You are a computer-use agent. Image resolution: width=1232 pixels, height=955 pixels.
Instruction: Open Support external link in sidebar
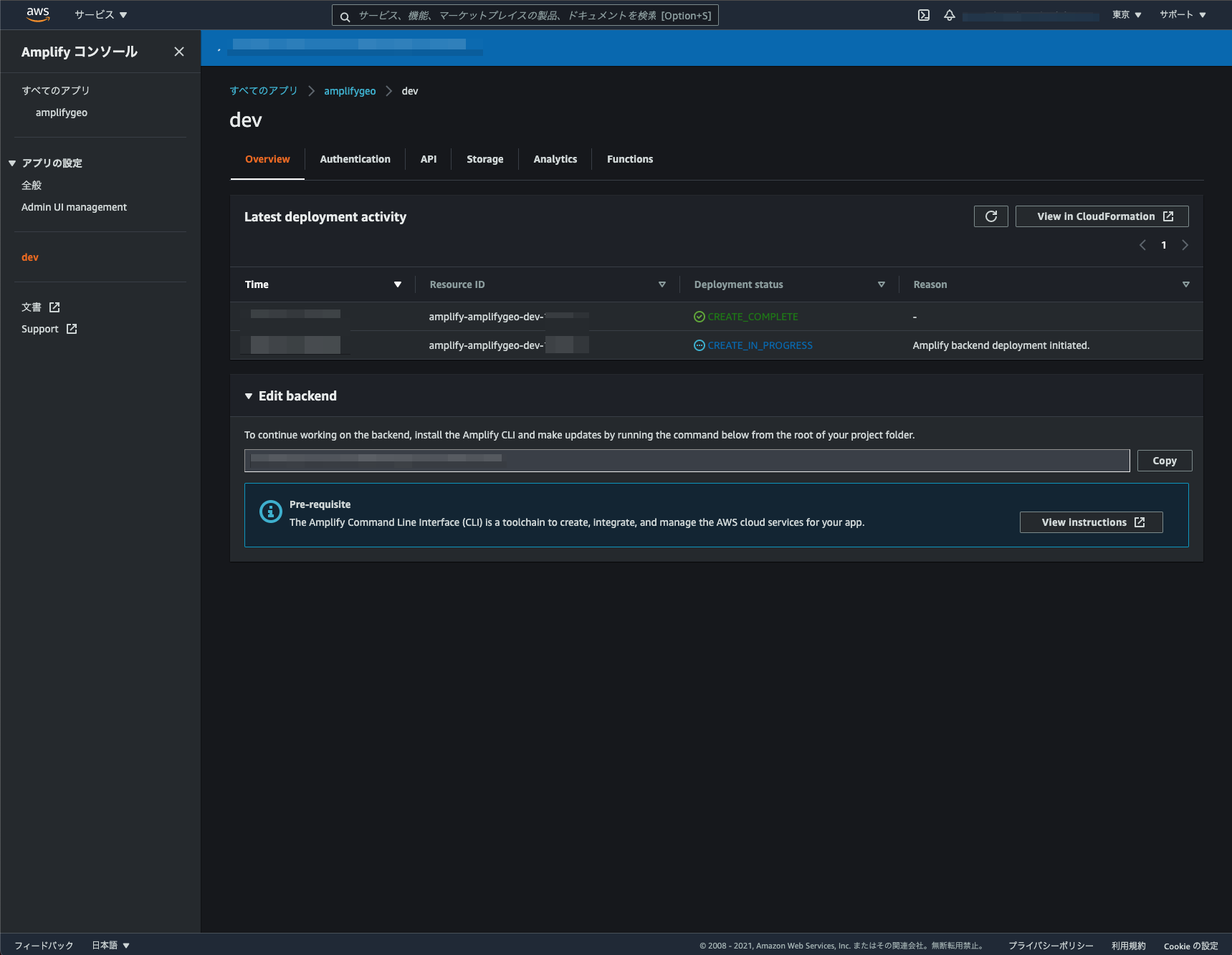49,329
